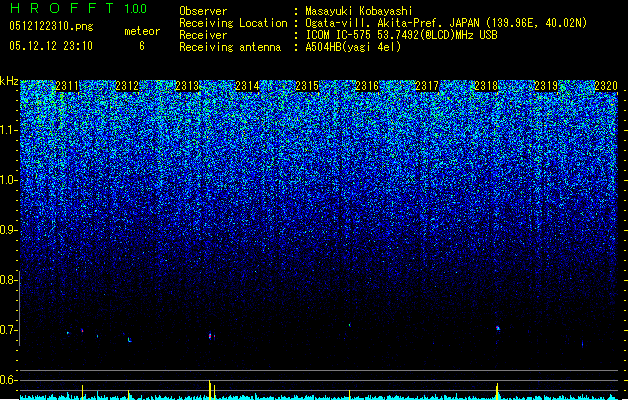Click the 0.9 frequency axis label
This screenshot has width=629, height=400.
tap(9, 230)
